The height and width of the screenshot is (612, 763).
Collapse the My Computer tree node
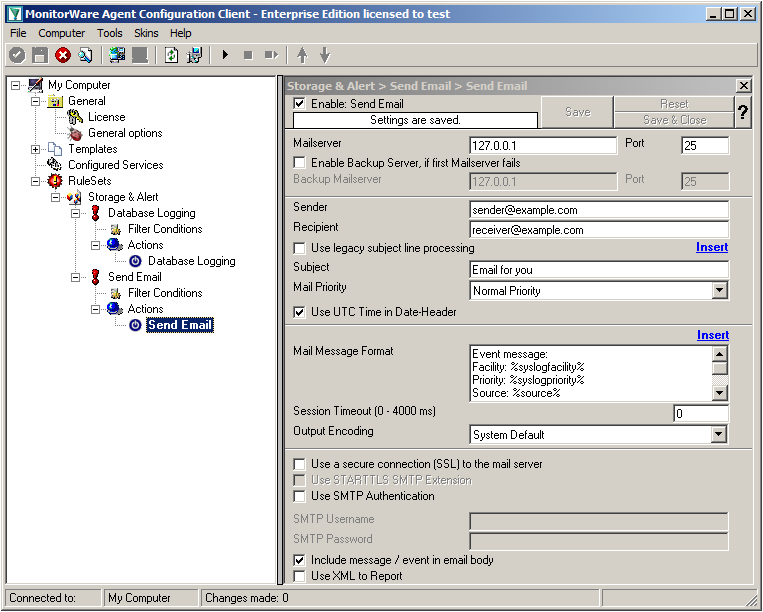tap(16, 85)
